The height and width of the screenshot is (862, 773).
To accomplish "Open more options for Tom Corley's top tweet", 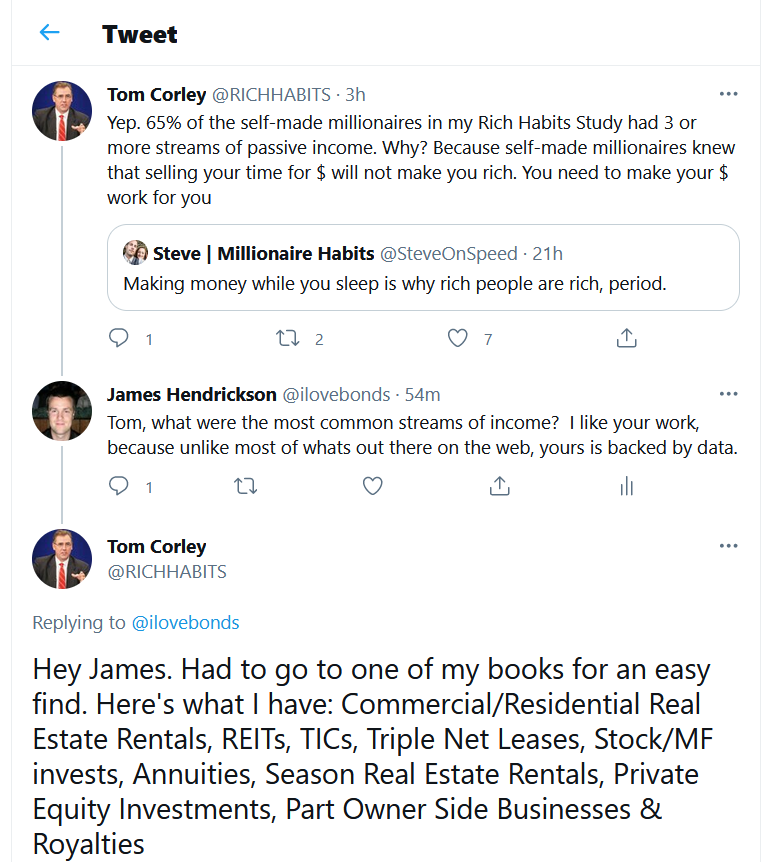I will pyautogui.click(x=728, y=94).
